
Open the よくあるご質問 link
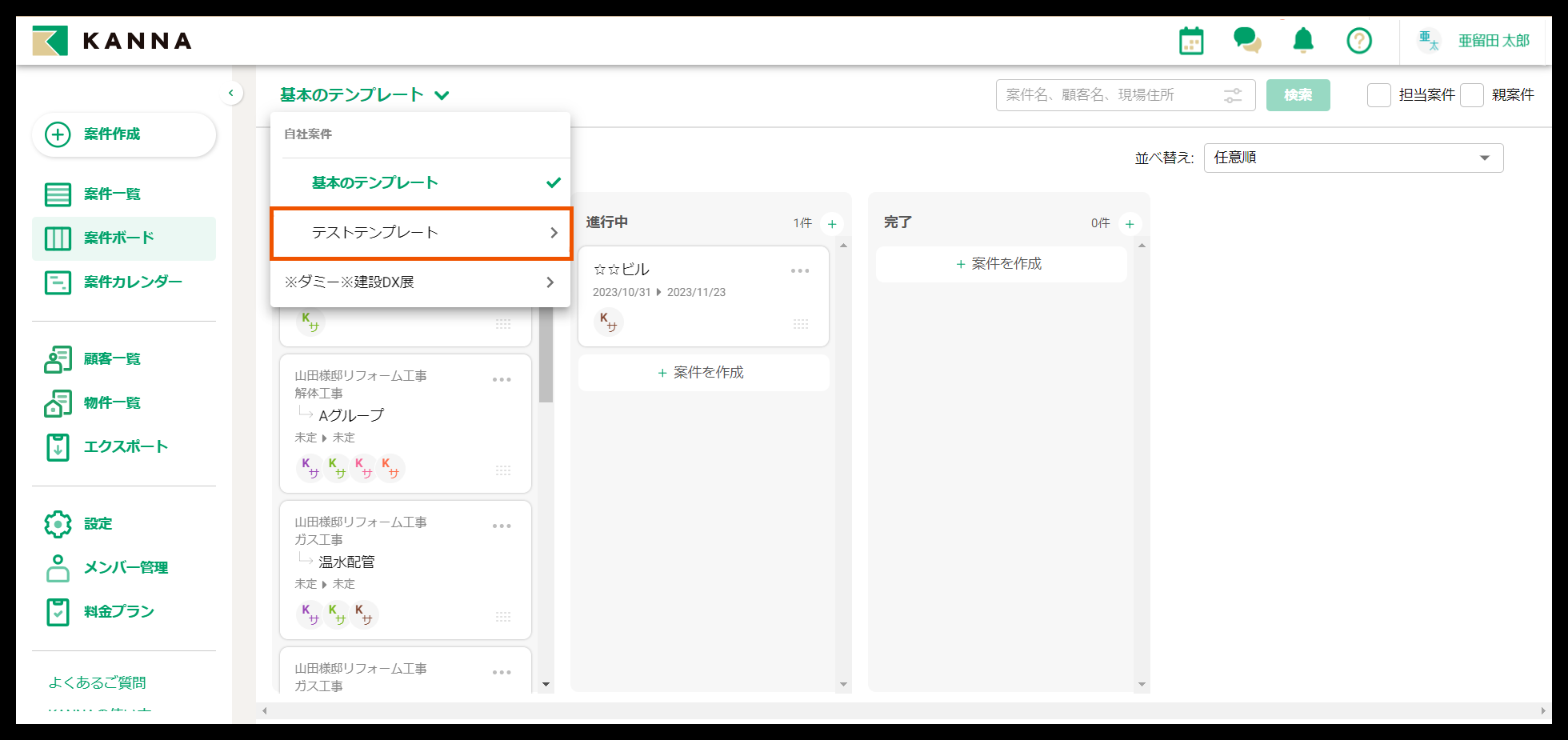[97, 682]
